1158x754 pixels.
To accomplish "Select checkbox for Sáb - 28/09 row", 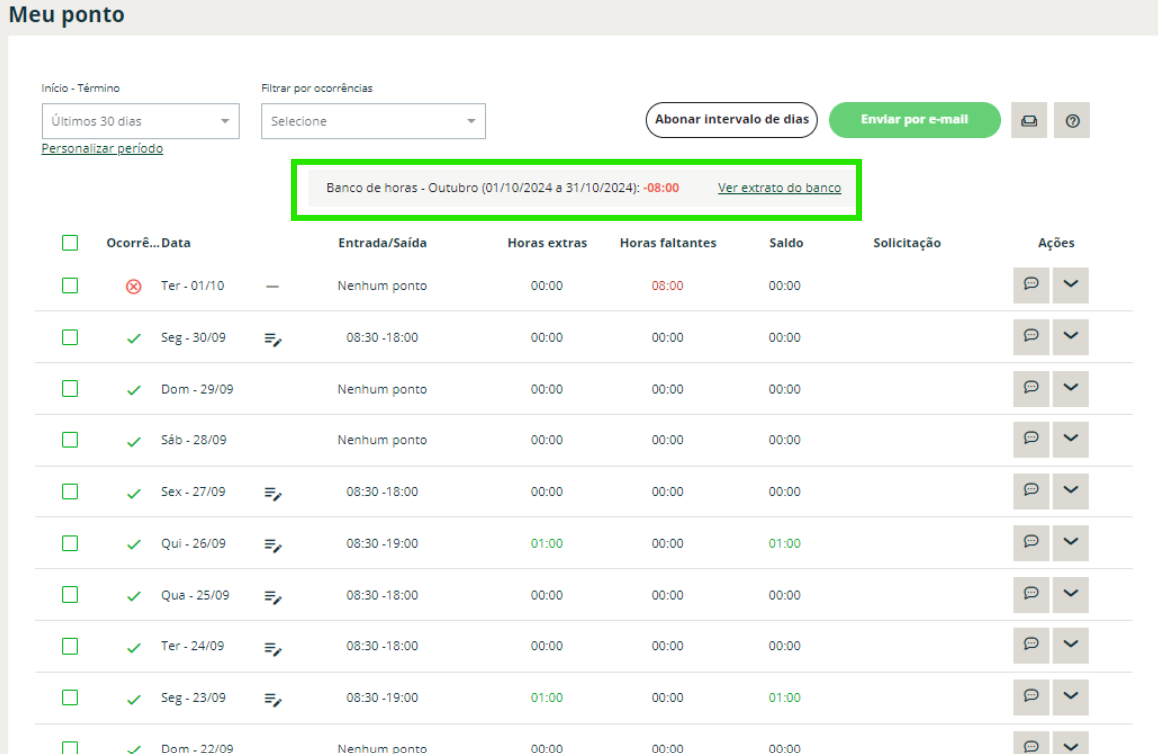I will 70,440.
